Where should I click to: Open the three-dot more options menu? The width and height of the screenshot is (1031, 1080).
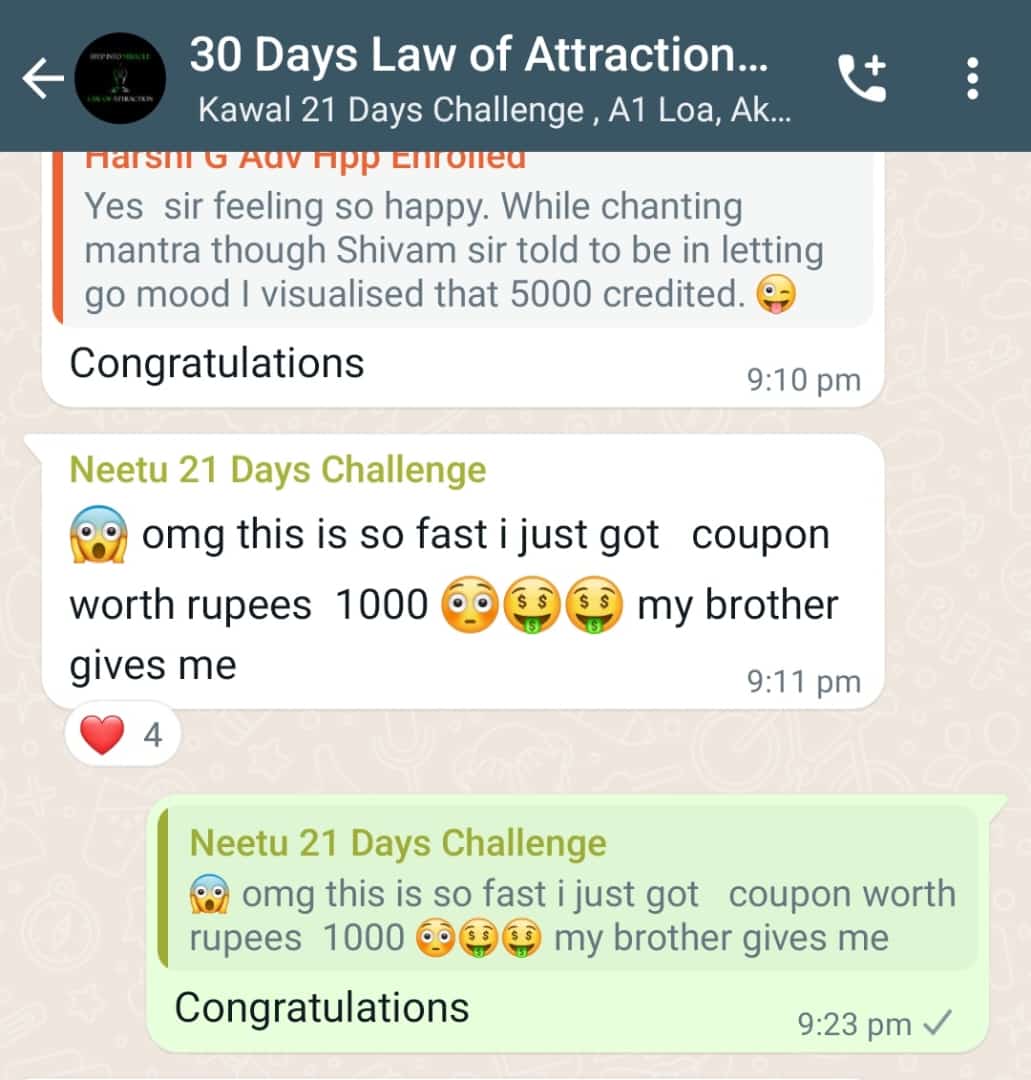point(972,78)
